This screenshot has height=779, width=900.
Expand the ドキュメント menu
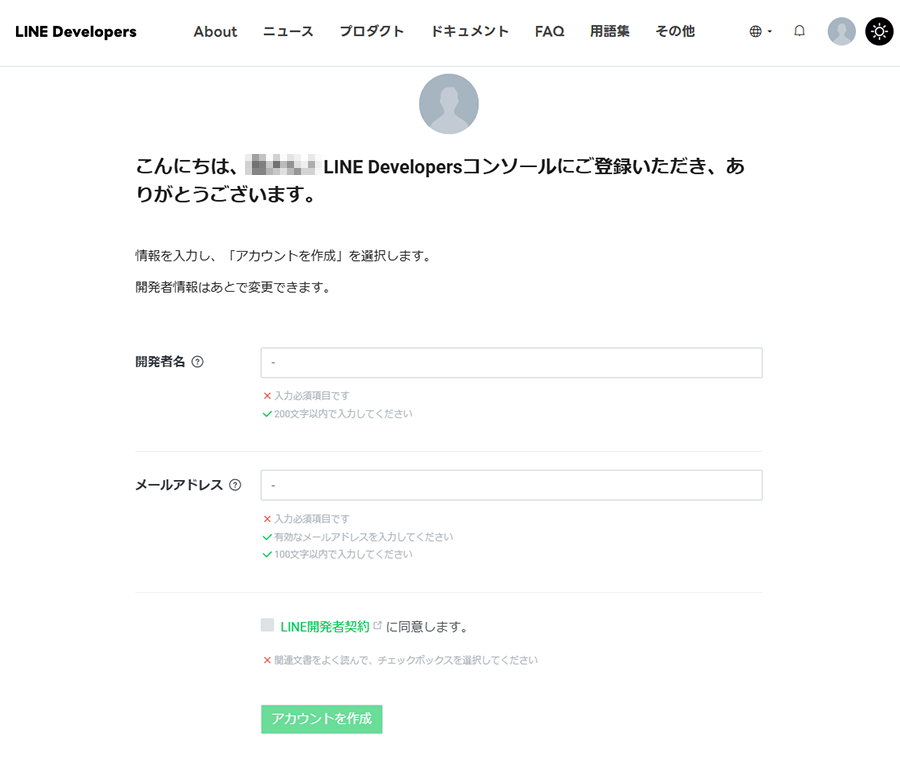point(469,31)
